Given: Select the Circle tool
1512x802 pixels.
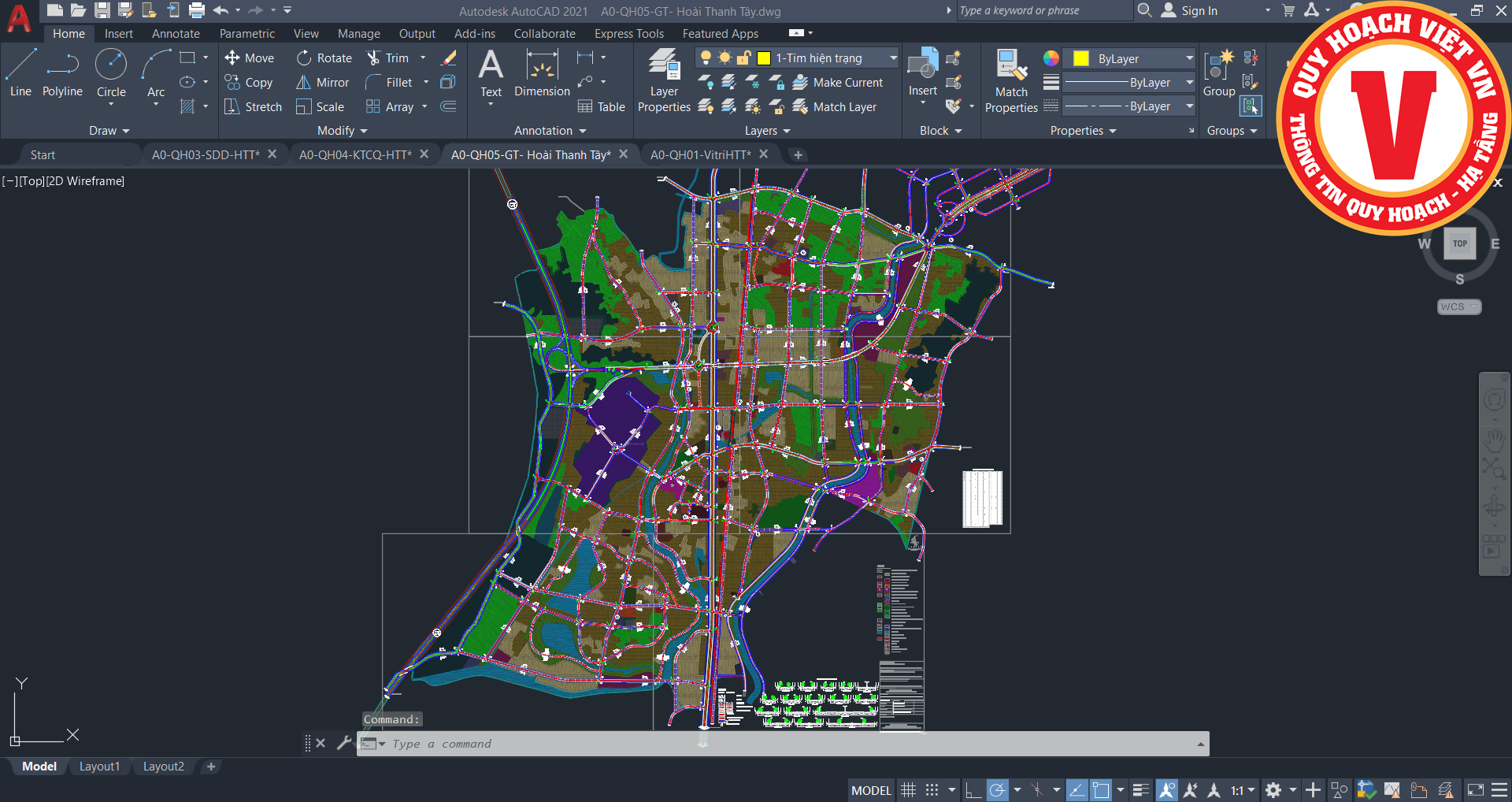Looking at the screenshot, I should 111,72.
